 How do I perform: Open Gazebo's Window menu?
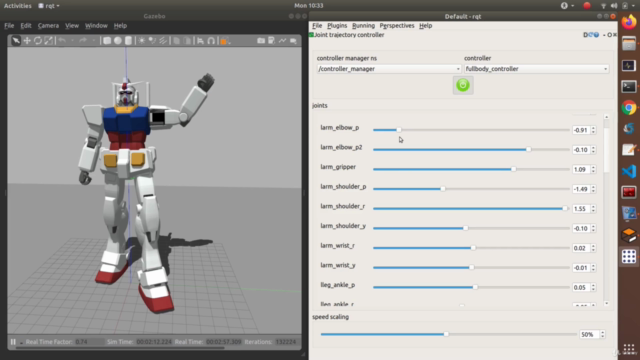[96, 26]
